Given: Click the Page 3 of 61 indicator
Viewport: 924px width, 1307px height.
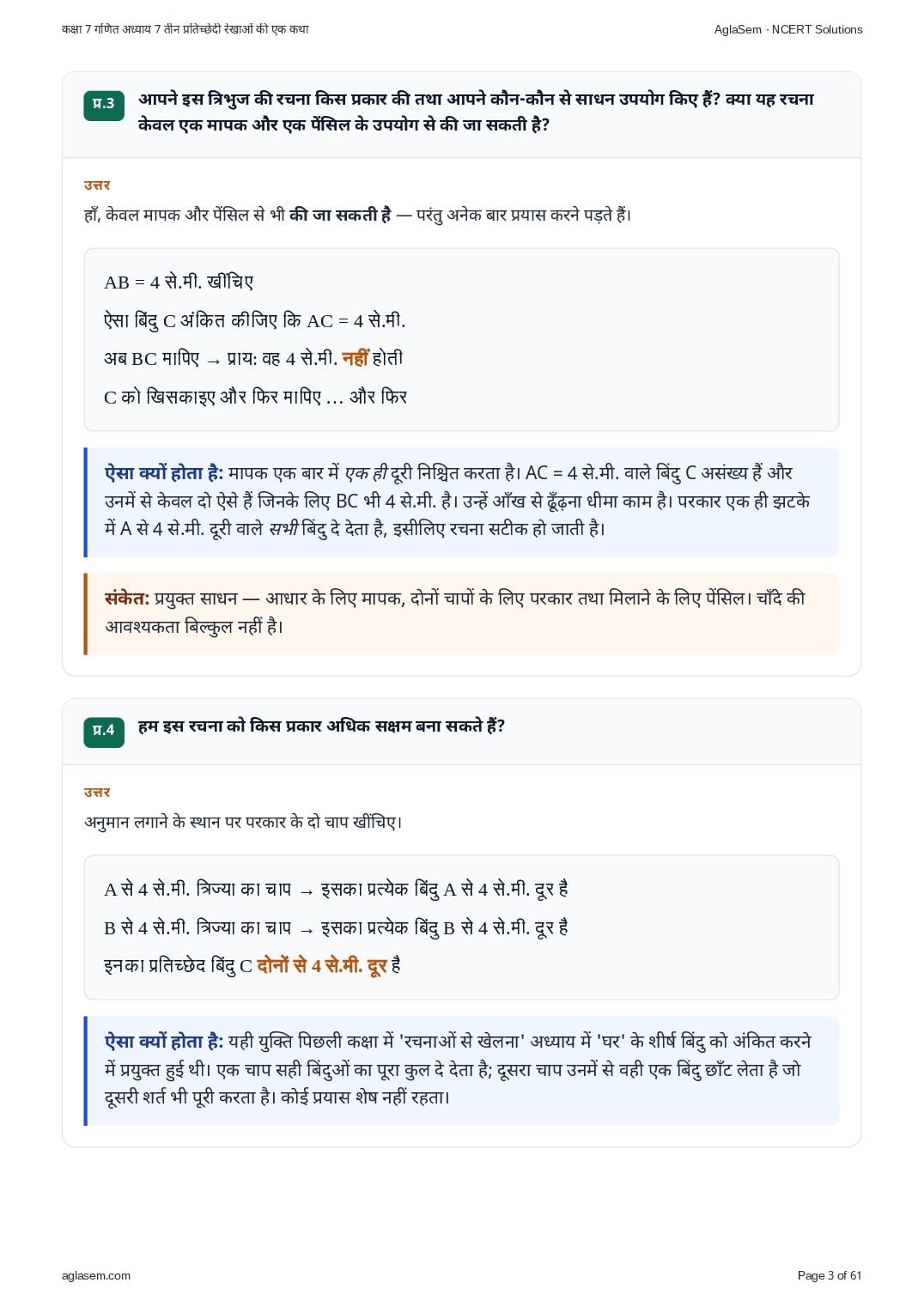Looking at the screenshot, I should [830, 1275].
